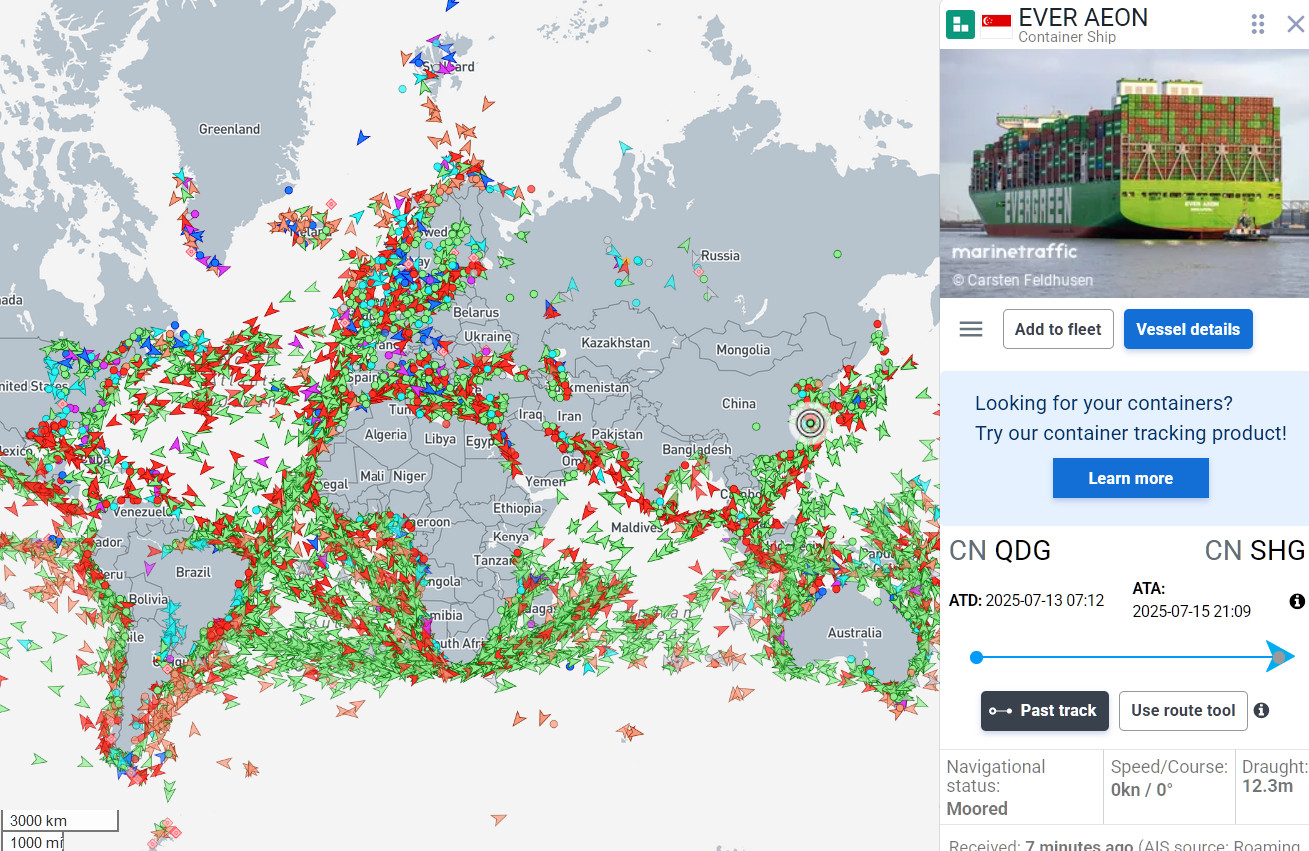The image size is (1309, 851).
Task: Click the Singapore flag icon
Action: coord(996,25)
